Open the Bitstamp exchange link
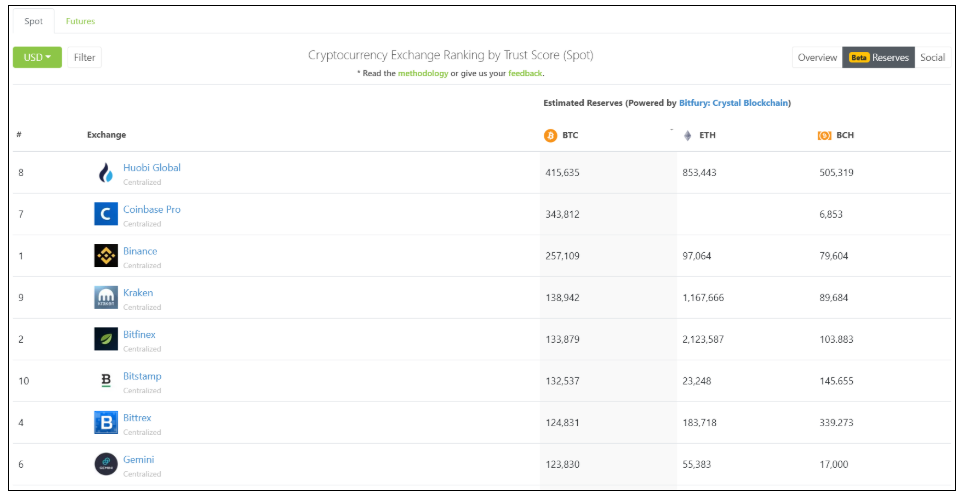This screenshot has width=961, height=498. pyautogui.click(x=142, y=375)
